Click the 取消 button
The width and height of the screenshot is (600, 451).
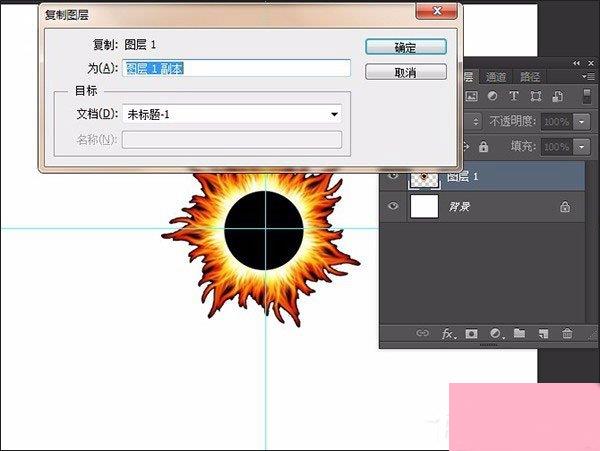click(x=406, y=72)
